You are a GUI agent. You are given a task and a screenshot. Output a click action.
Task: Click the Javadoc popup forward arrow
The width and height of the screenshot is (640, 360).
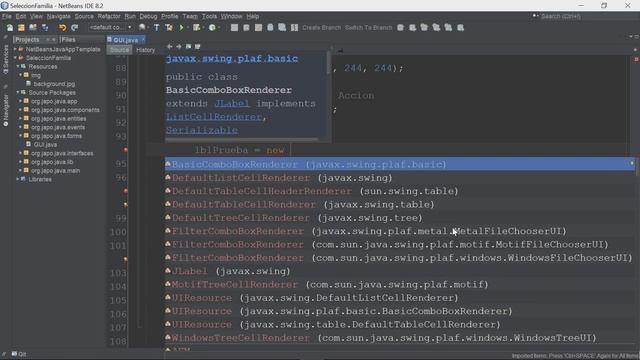[178, 47]
